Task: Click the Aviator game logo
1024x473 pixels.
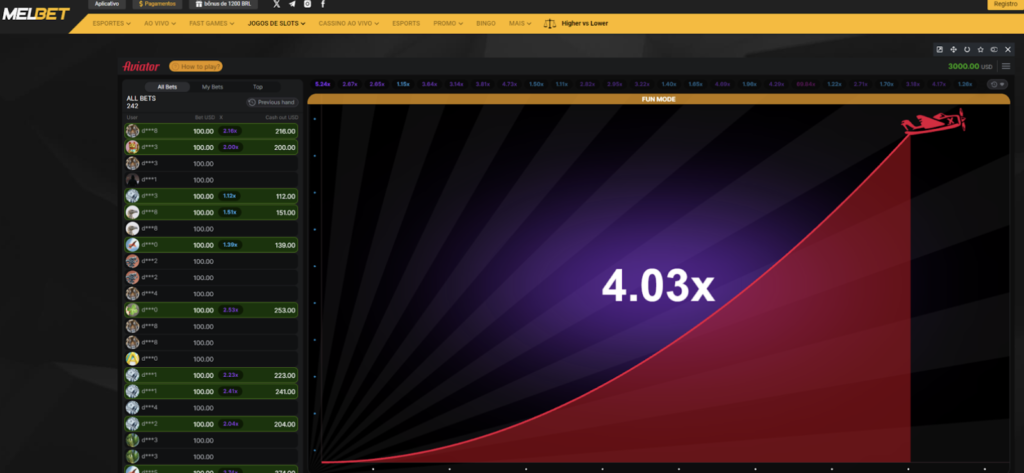Action: tap(141, 66)
